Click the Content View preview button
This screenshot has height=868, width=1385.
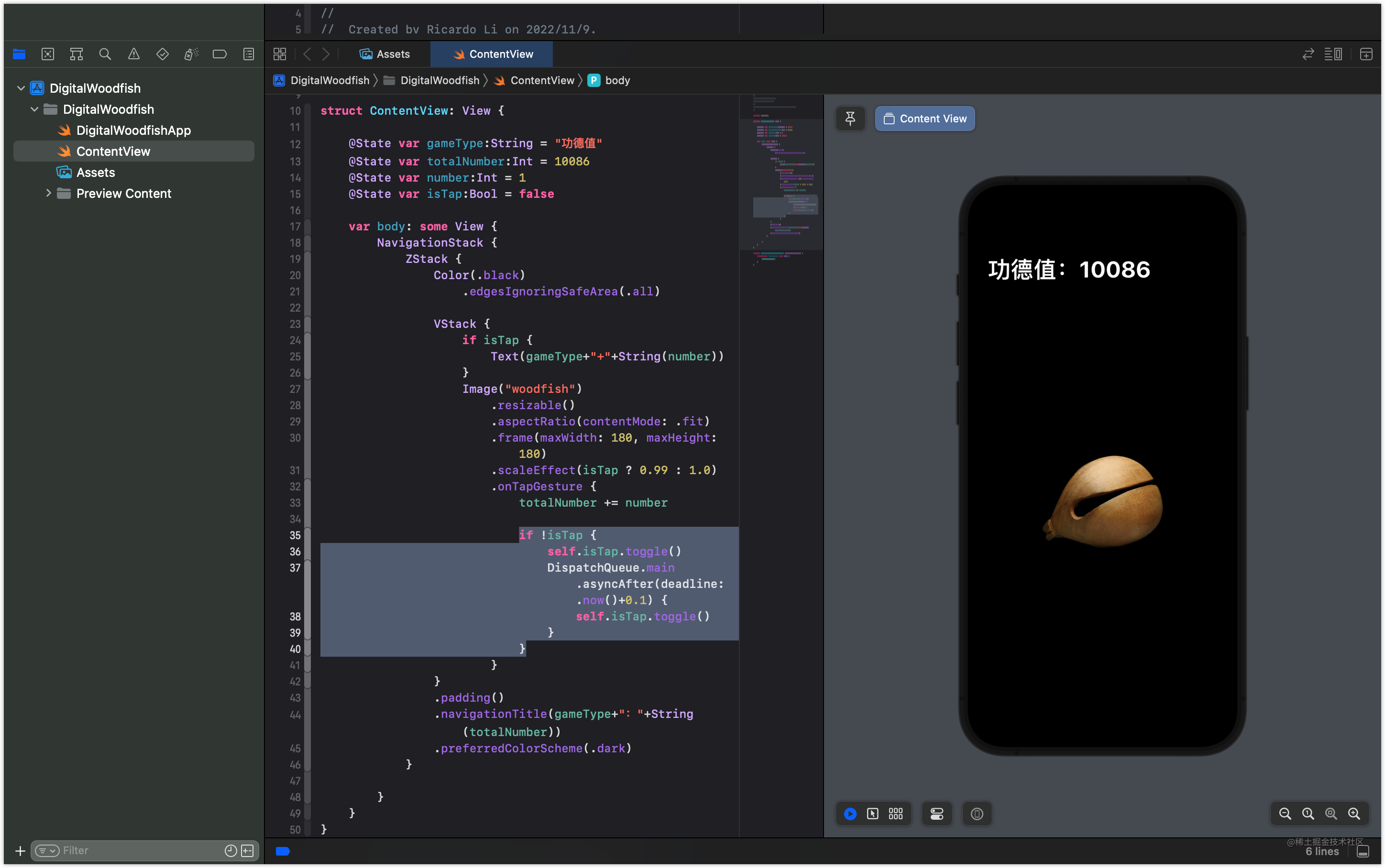click(924, 118)
